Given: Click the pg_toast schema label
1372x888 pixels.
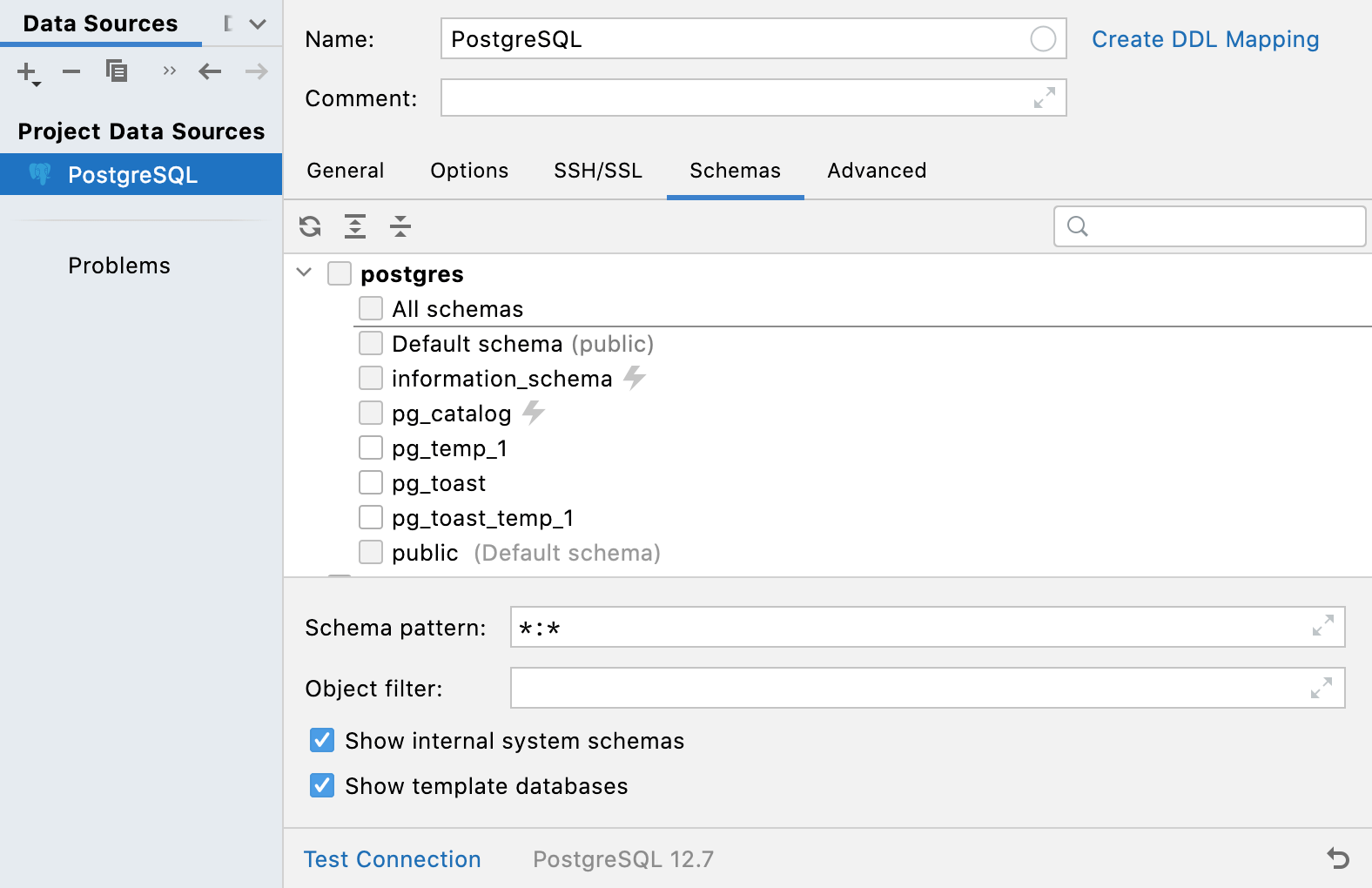Looking at the screenshot, I should [439, 483].
